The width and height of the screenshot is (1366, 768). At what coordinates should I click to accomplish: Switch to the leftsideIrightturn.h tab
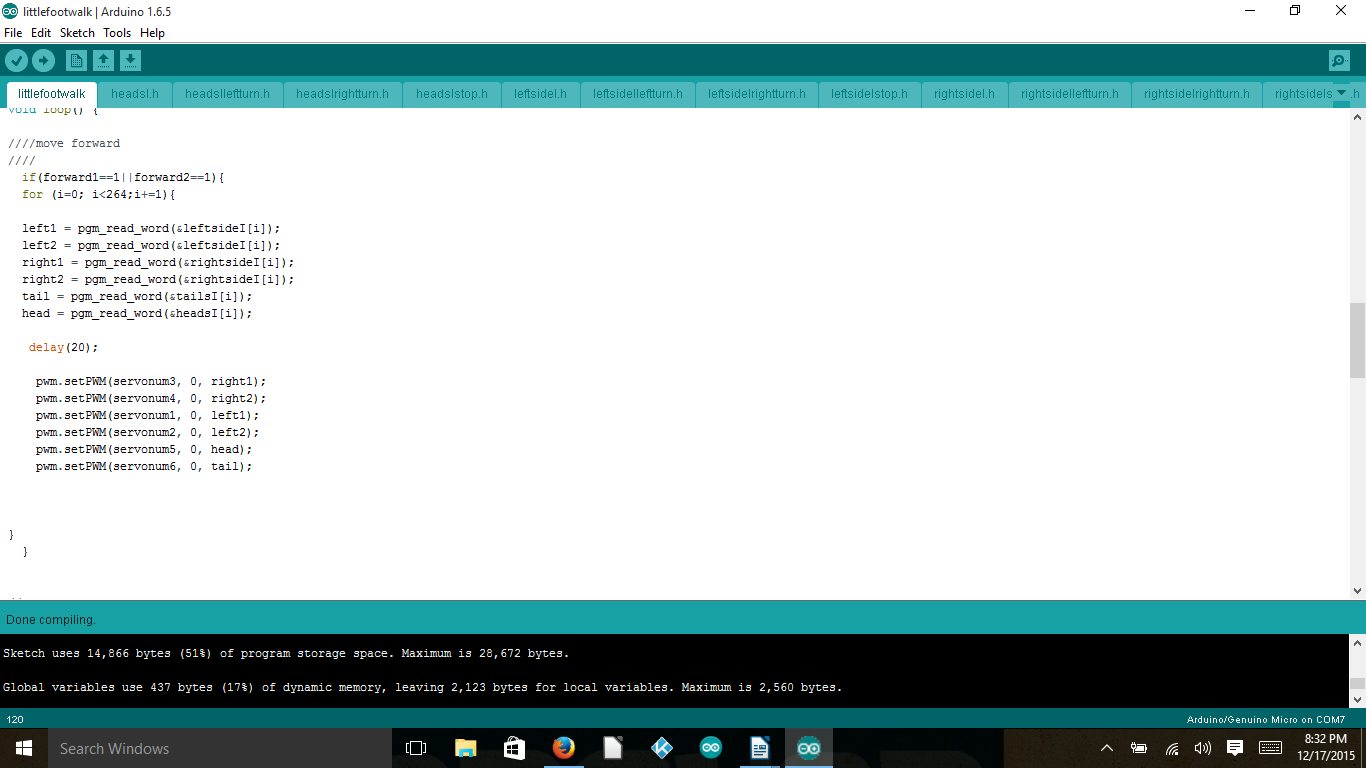click(x=757, y=94)
